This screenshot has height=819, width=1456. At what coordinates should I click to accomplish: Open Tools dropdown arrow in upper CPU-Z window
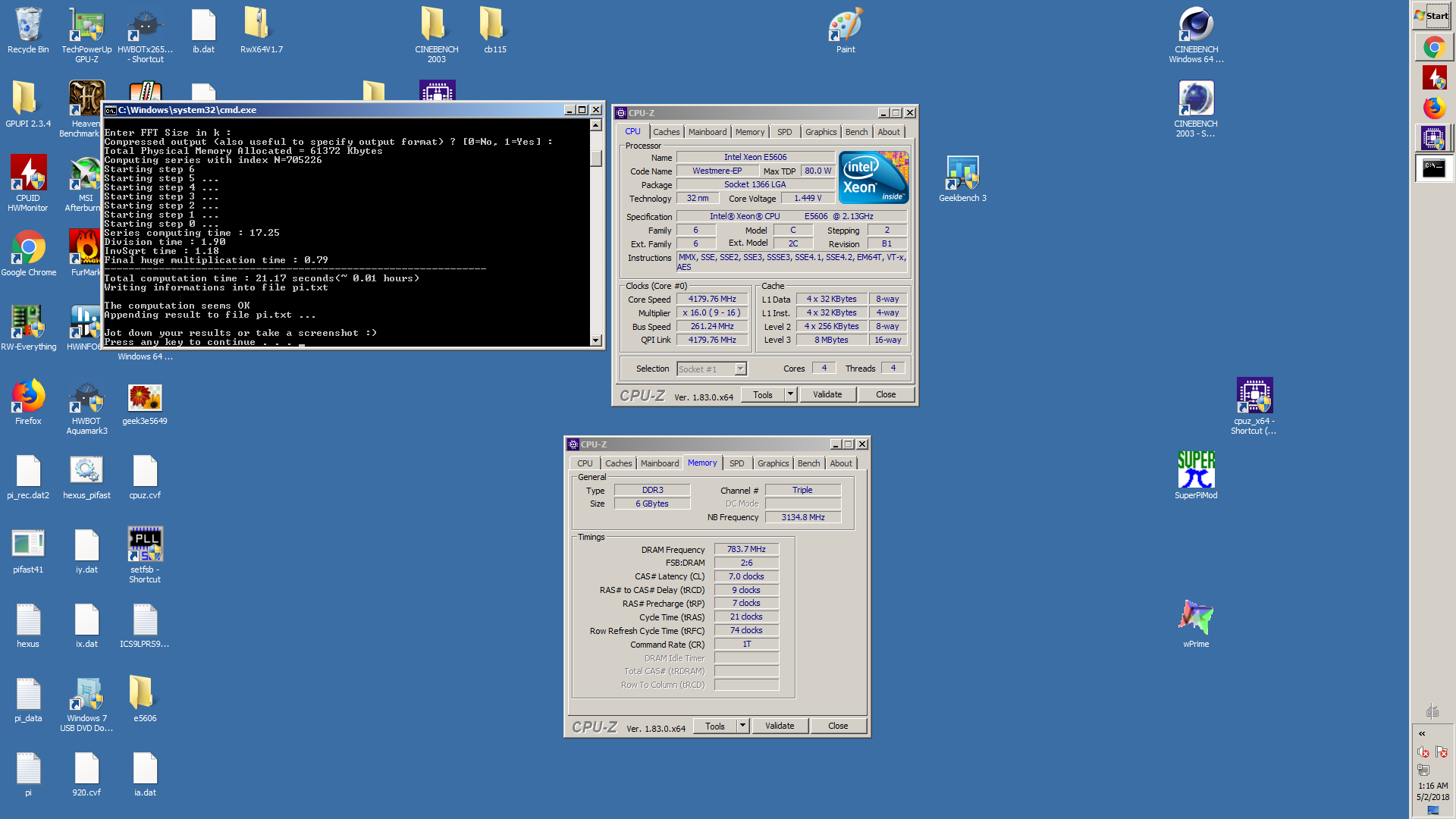(790, 394)
